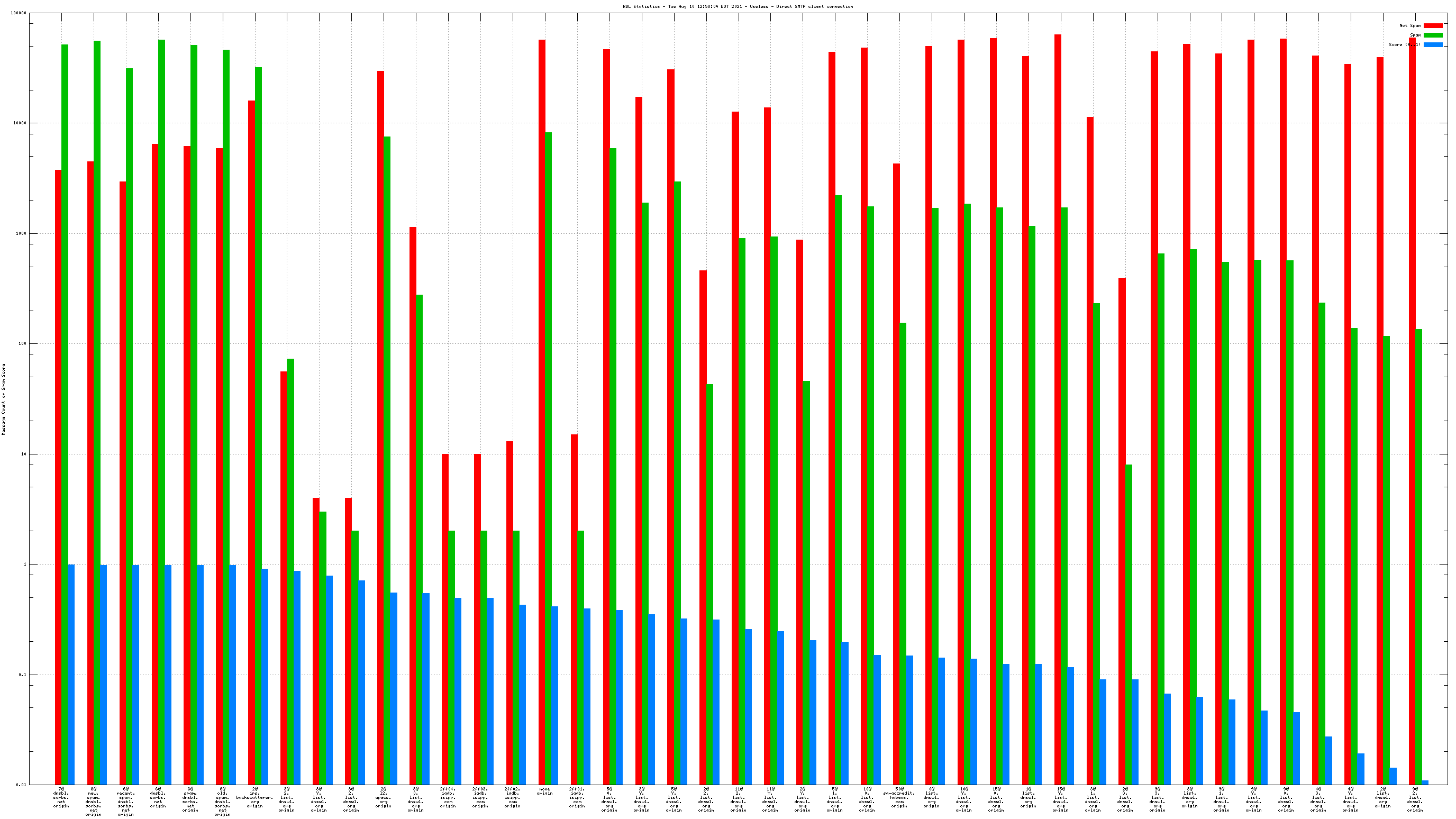Viewport: 1456px width, 819px height.
Task: Click the 2ff01.iadb.isipp.com x-axis label
Action: click(x=577, y=797)
